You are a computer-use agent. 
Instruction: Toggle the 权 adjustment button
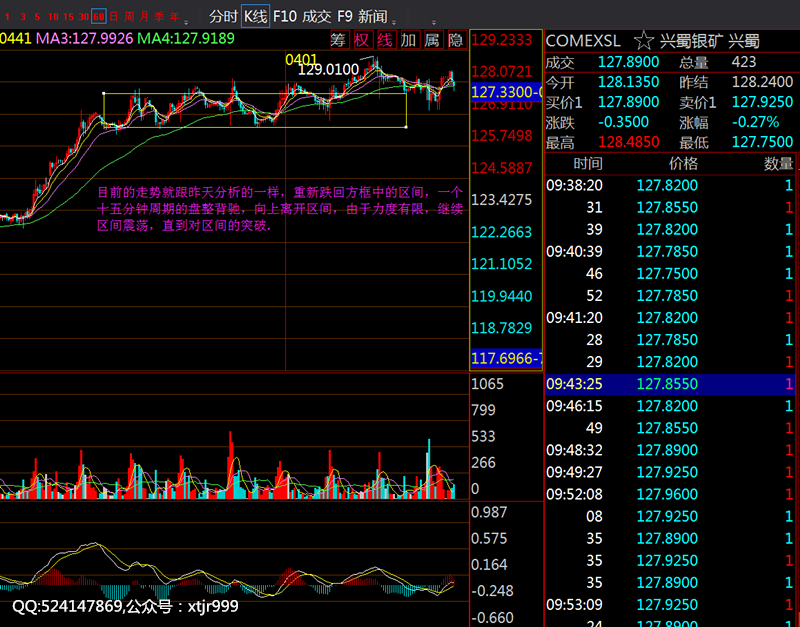362,40
